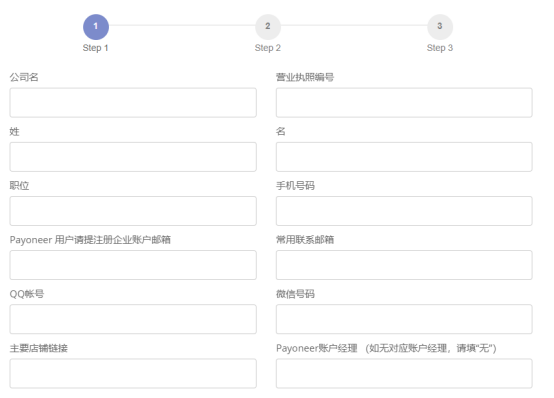Focus the 主要店铺链接 input field
This screenshot has width=554, height=398.
coord(133,374)
